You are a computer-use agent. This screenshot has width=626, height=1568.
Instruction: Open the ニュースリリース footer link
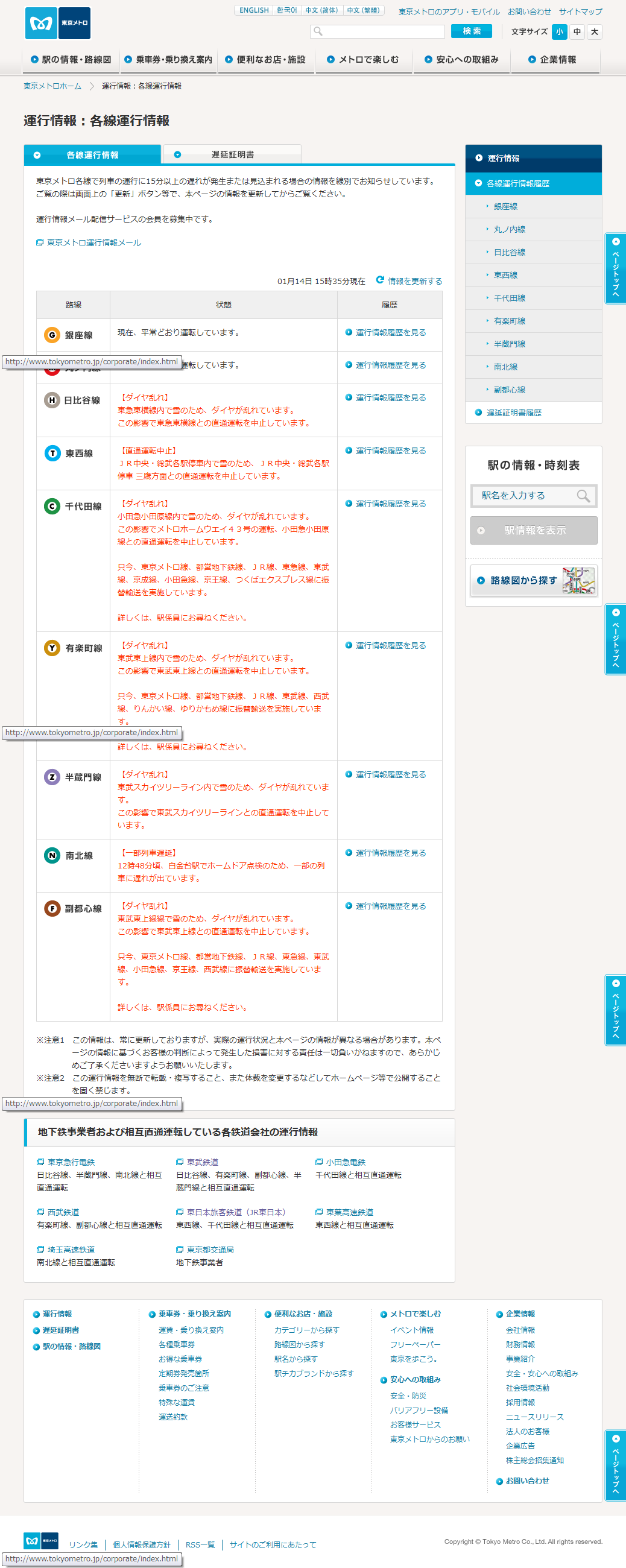(535, 1417)
